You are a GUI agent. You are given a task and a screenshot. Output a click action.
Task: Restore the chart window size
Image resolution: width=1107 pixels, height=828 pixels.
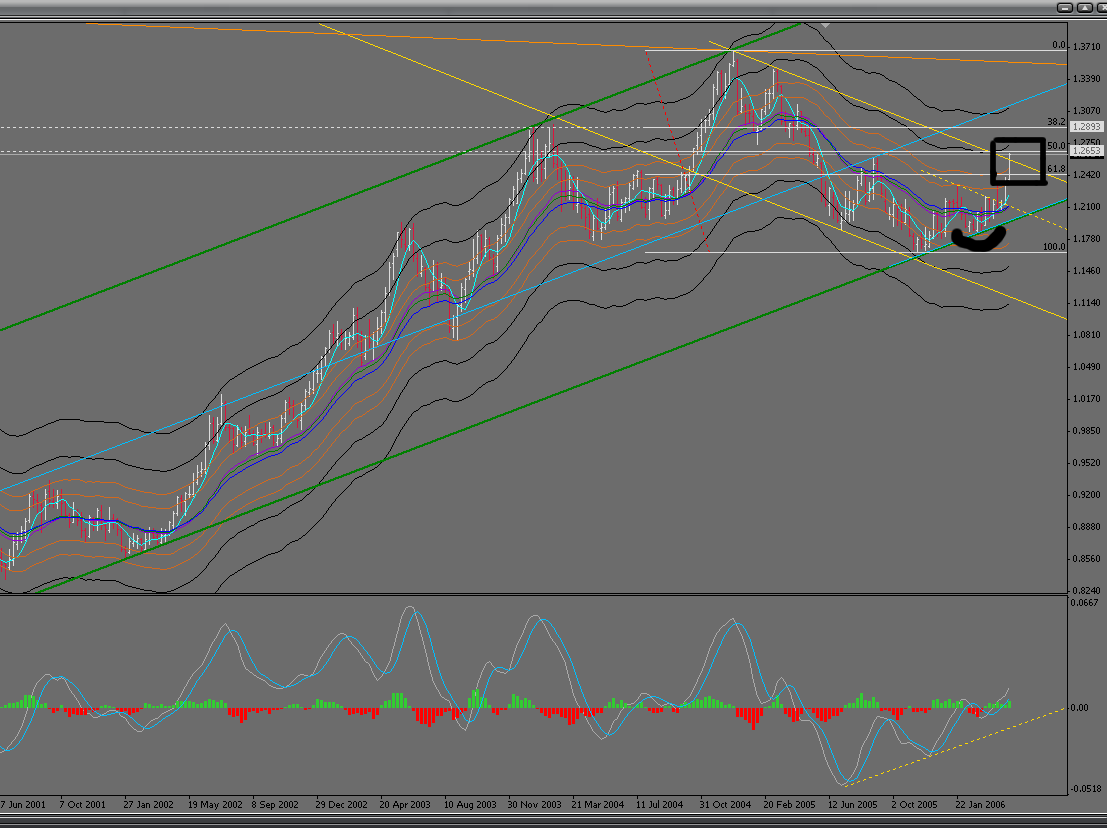point(1086,7)
